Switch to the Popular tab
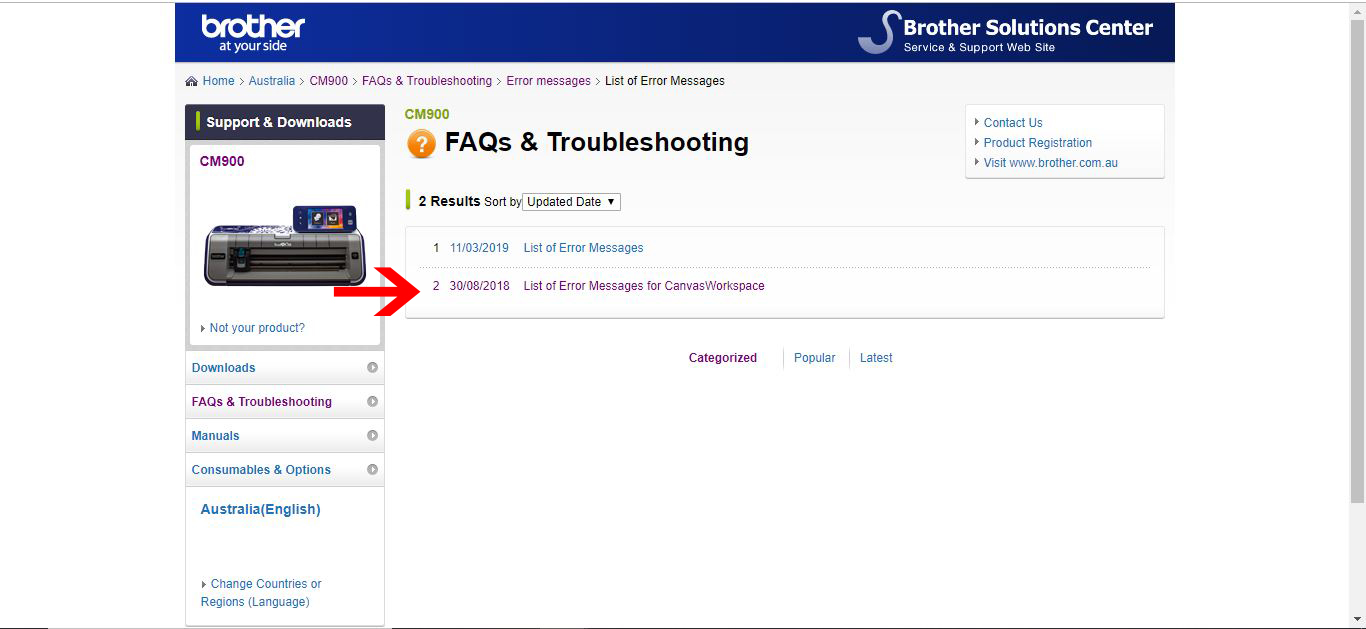Screen dimensions: 1366x629 click(x=814, y=358)
